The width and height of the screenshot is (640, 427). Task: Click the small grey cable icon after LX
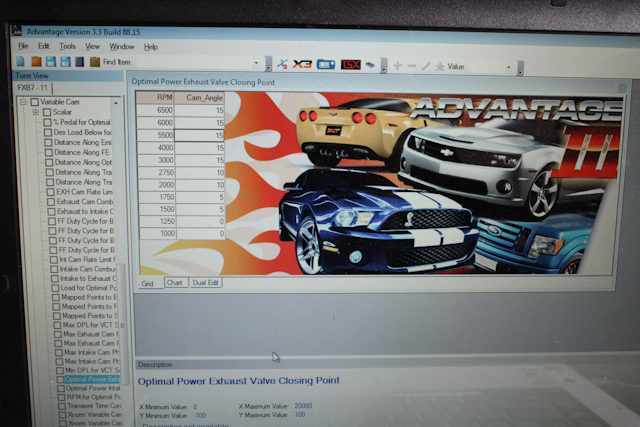[x=370, y=65]
